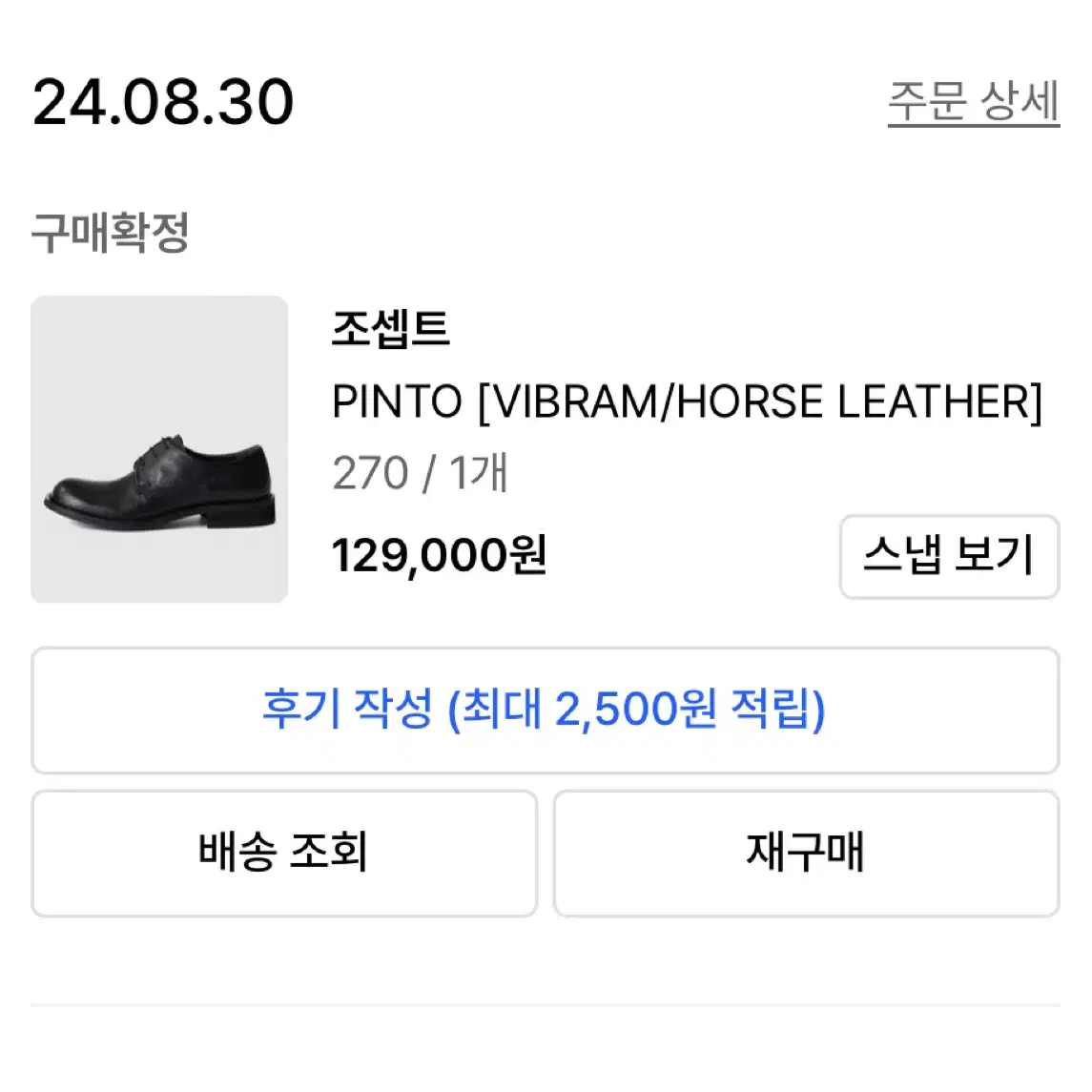Track shipment with 배송 조회 button
This screenshot has height=1092, width=1092.
coord(284,854)
